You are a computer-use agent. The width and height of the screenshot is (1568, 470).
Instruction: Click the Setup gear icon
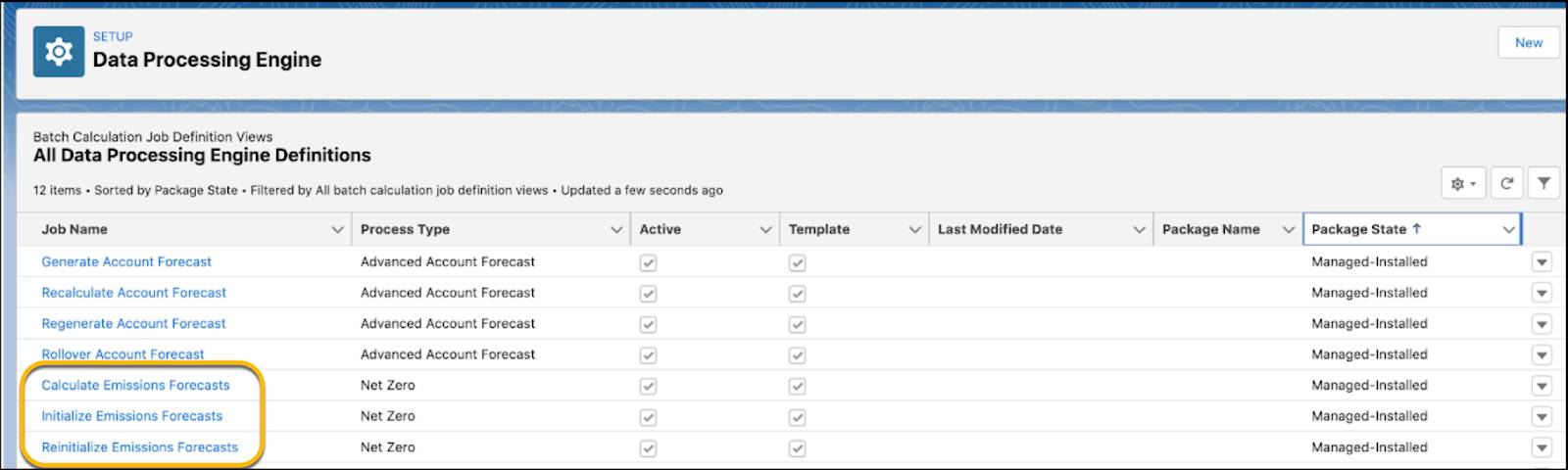point(58,52)
